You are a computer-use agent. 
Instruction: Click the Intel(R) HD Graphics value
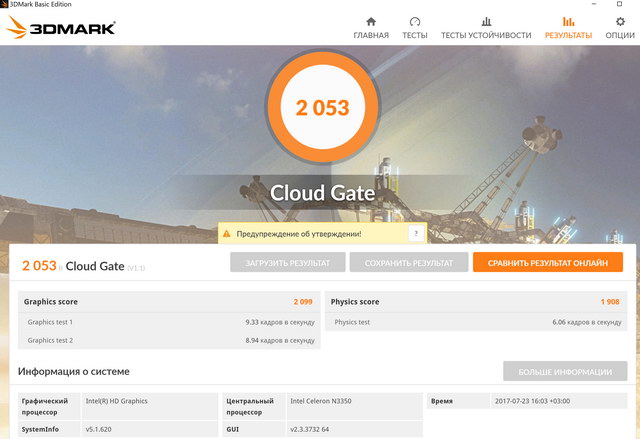[116, 401]
